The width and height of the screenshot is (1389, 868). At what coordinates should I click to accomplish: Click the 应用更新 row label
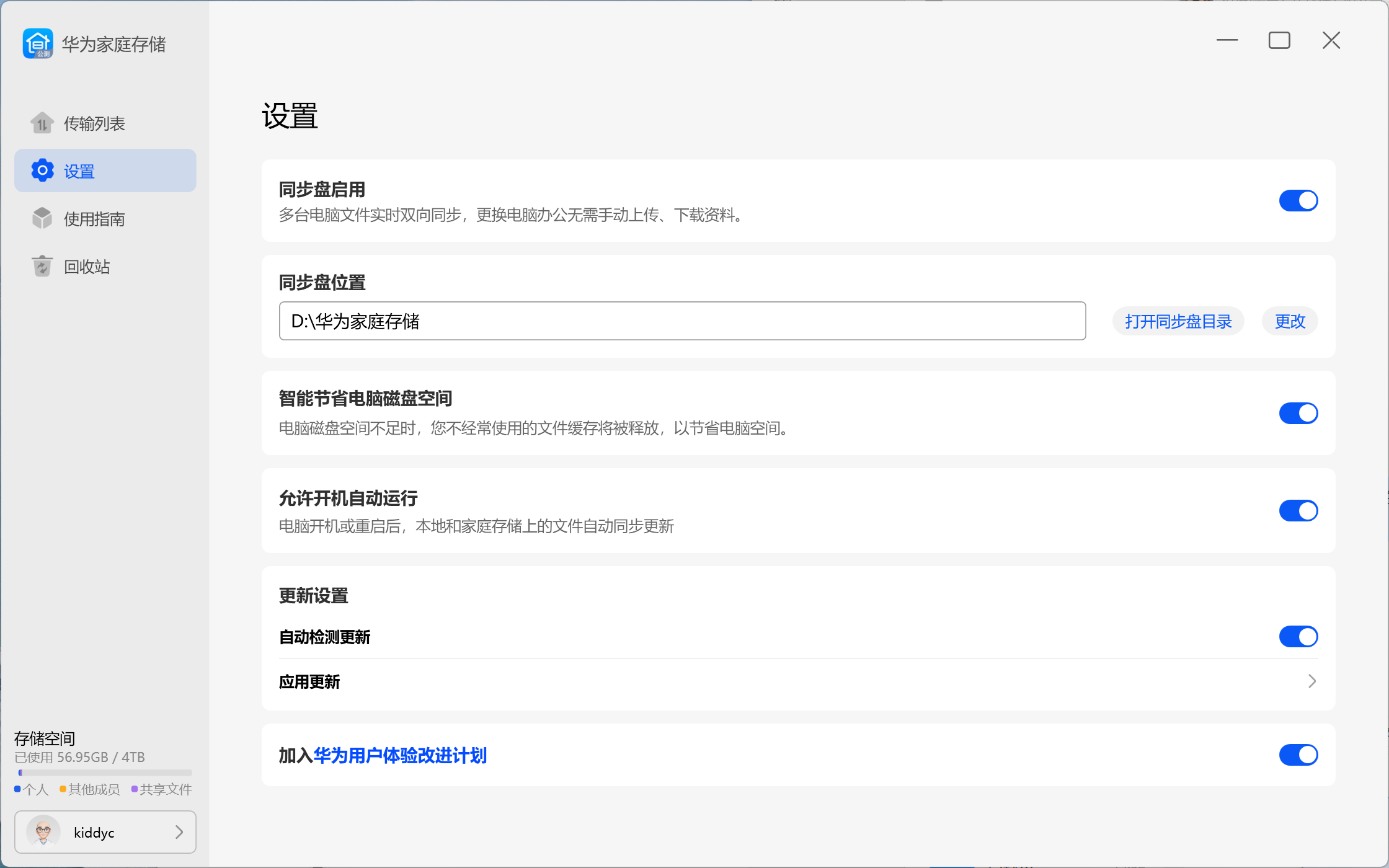point(309,682)
